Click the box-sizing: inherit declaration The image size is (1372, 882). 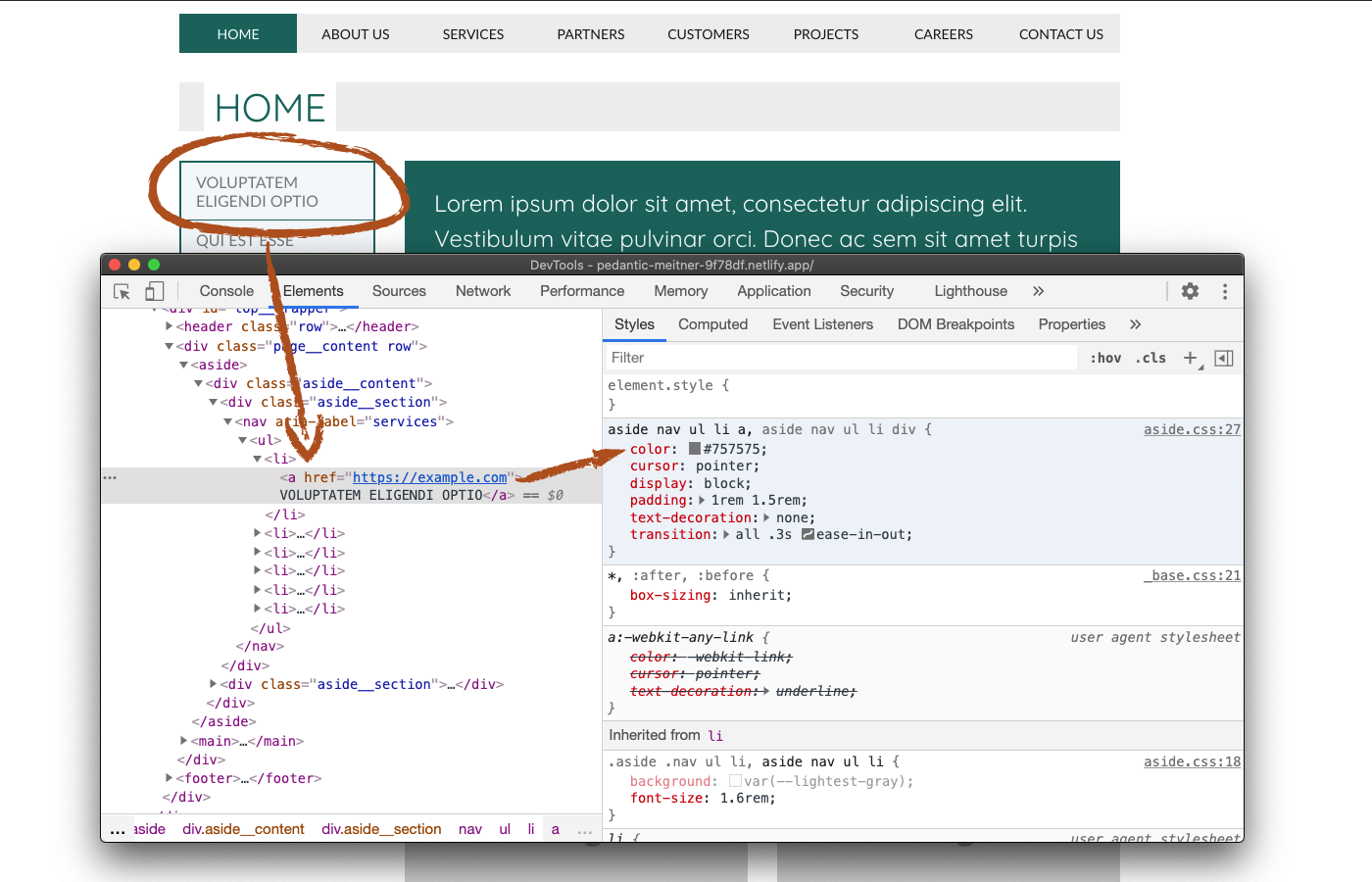(710, 595)
